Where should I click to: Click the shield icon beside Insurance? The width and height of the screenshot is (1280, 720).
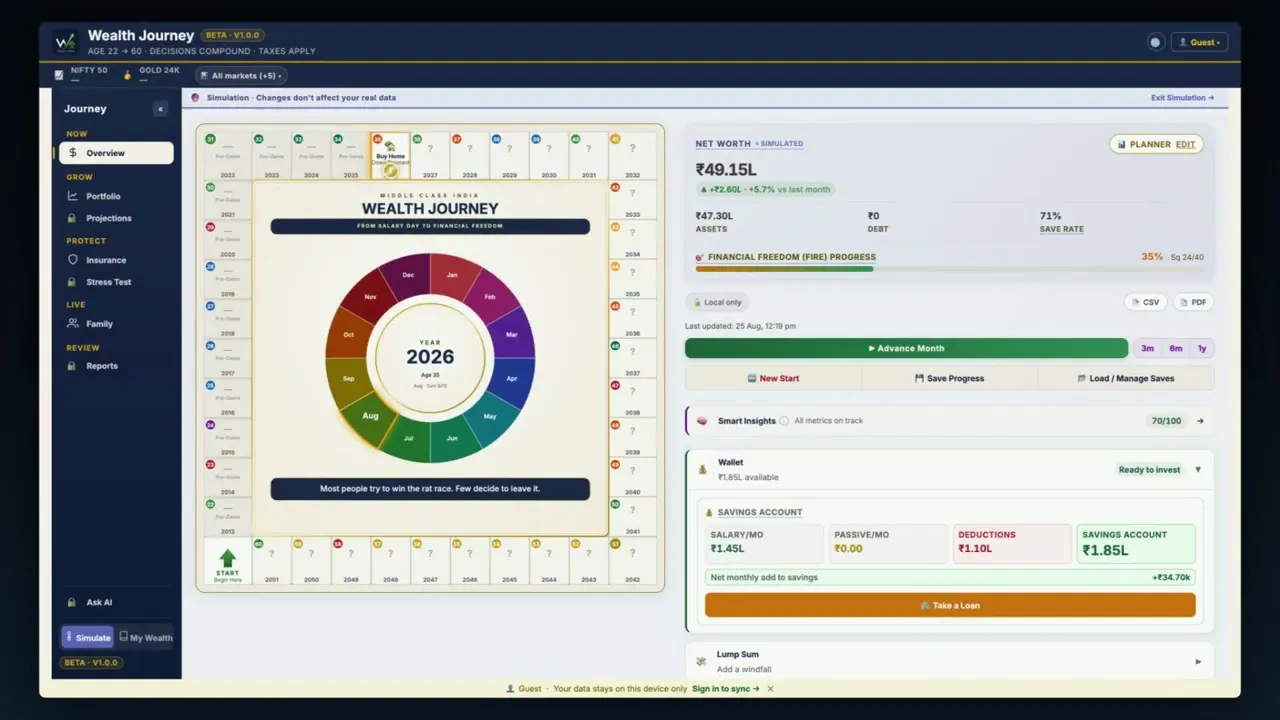tap(73, 260)
